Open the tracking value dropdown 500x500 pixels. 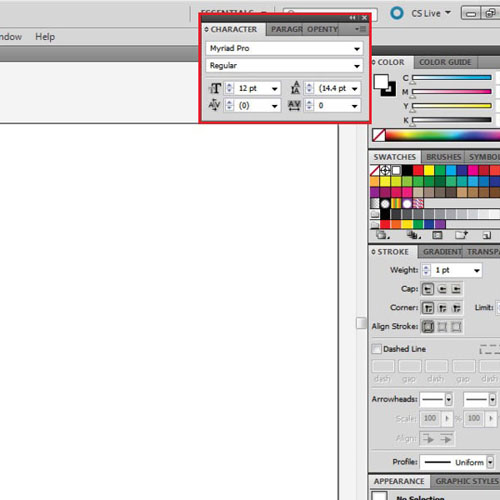pyautogui.click(x=355, y=106)
